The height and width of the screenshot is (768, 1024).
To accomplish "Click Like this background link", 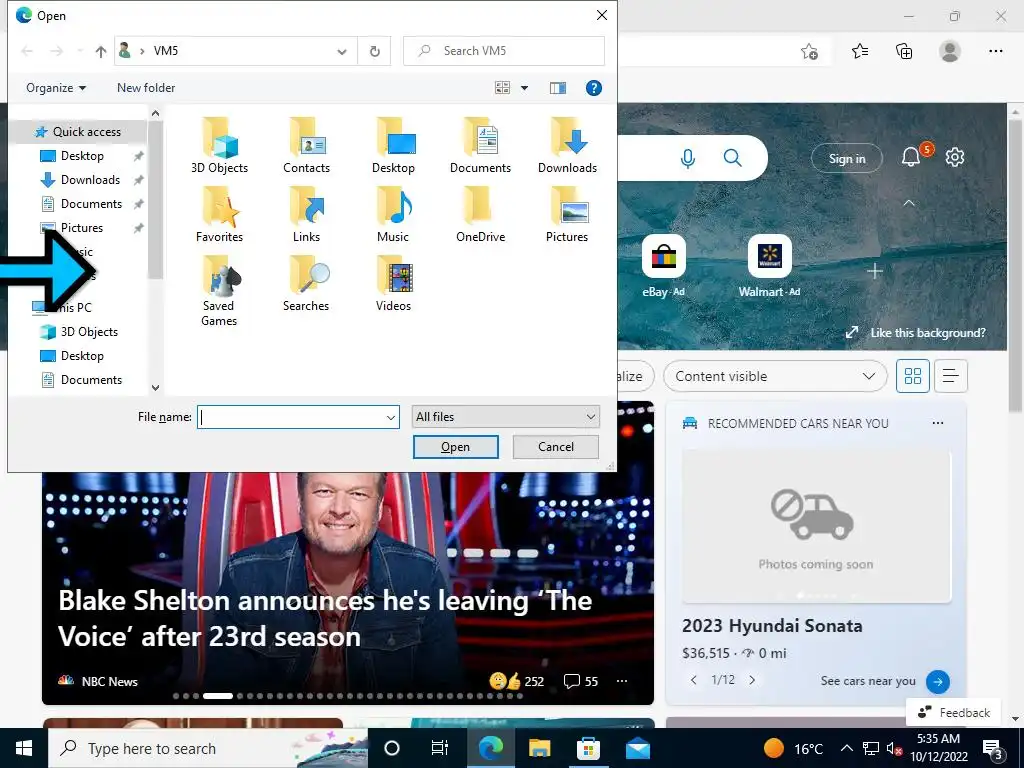I will point(916,333).
